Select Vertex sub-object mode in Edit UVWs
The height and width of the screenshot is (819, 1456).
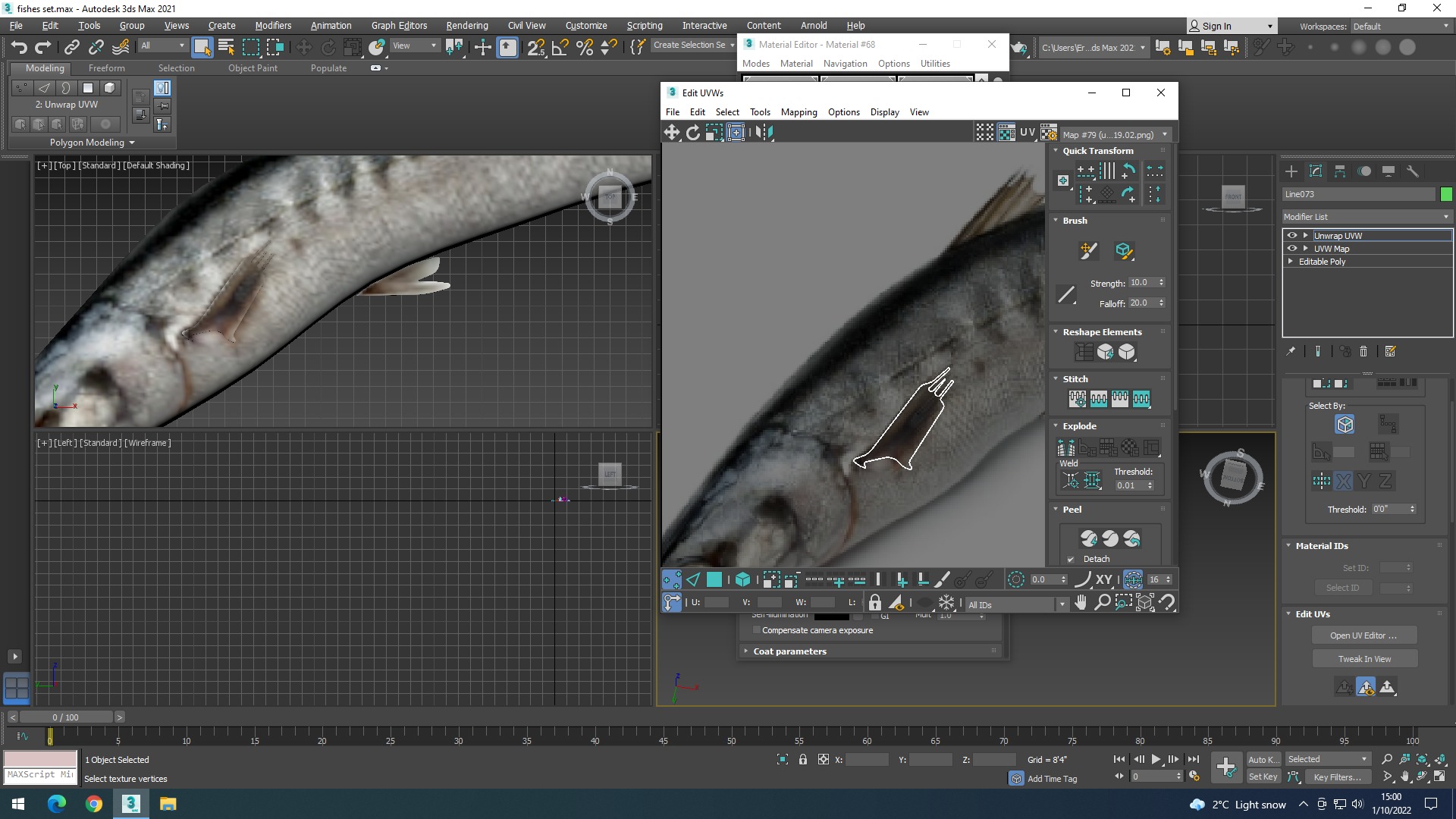click(x=672, y=580)
